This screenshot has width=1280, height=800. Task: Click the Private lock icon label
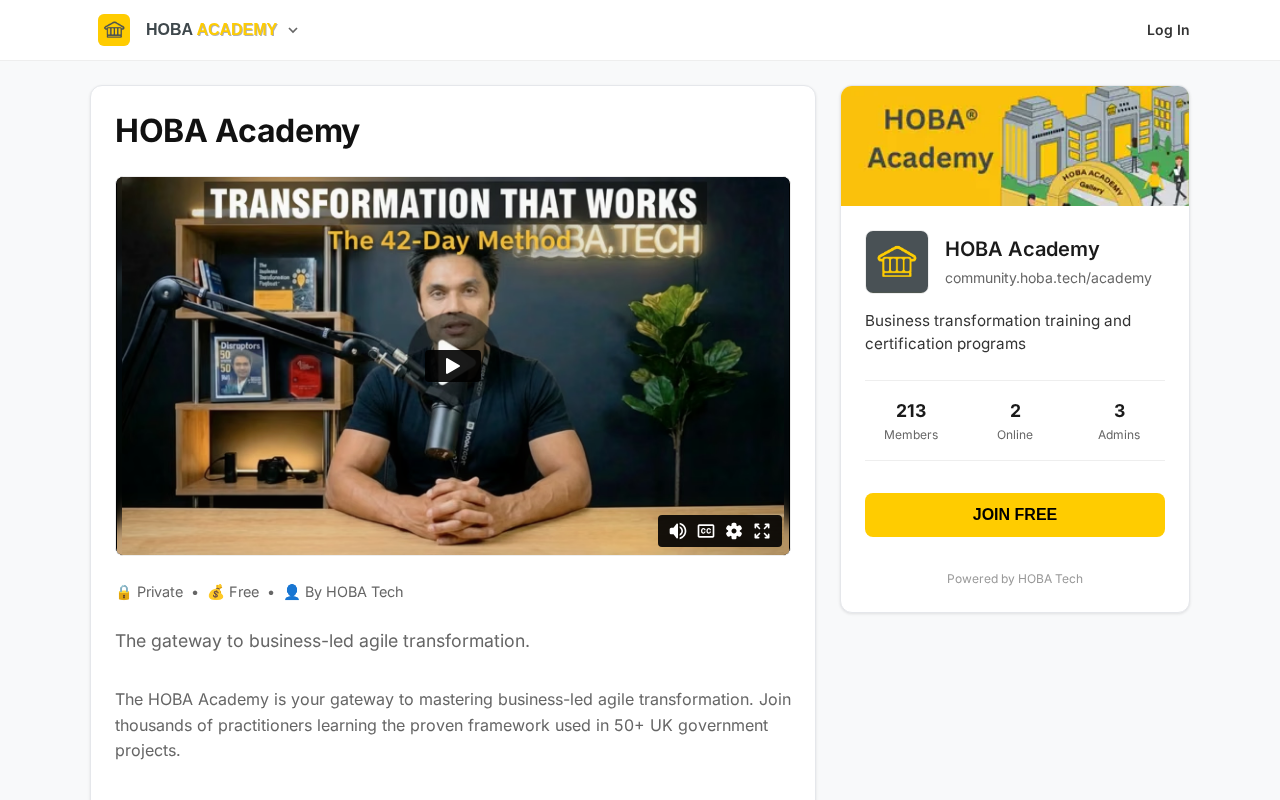click(x=149, y=592)
